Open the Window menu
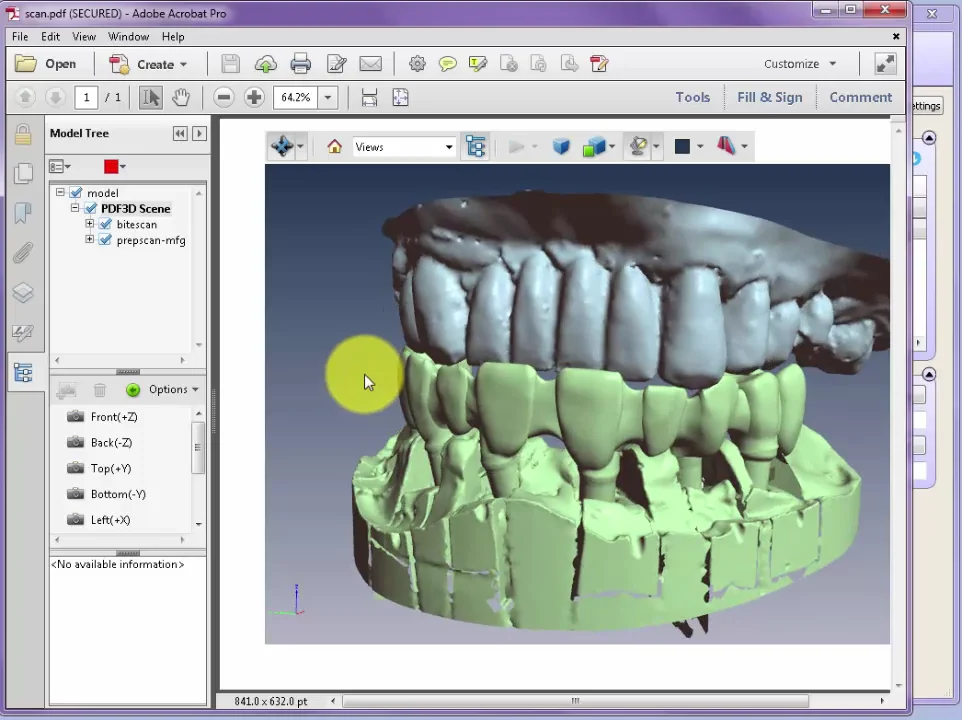 tap(128, 37)
